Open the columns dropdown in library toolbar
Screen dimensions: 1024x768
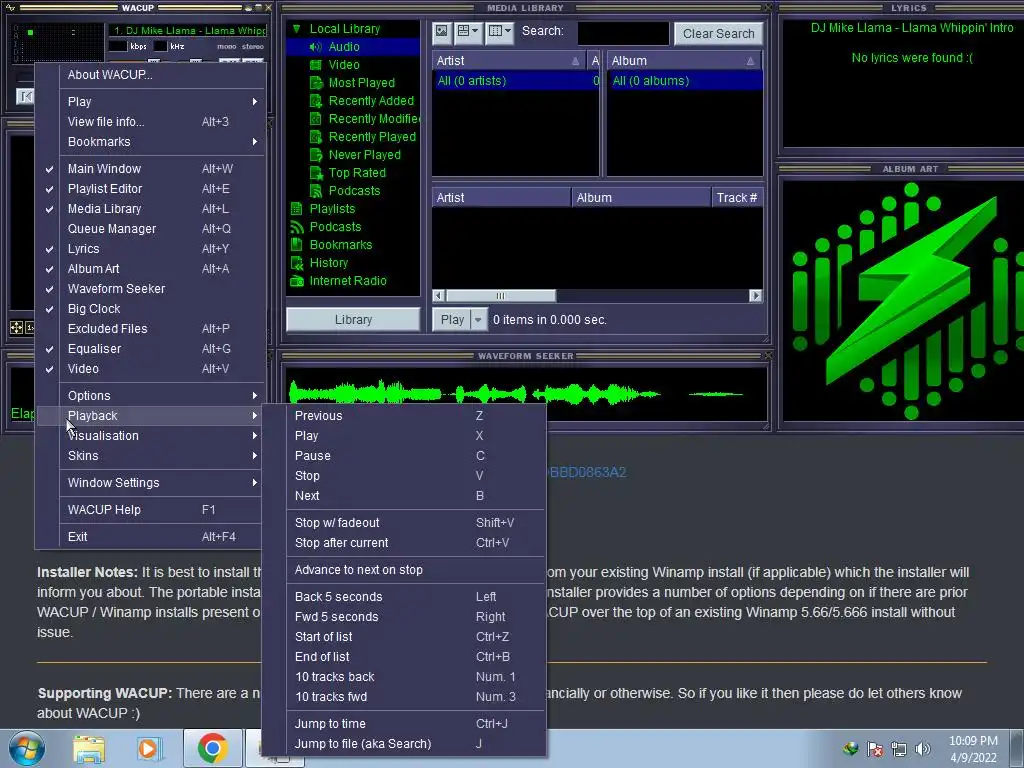click(x=500, y=31)
